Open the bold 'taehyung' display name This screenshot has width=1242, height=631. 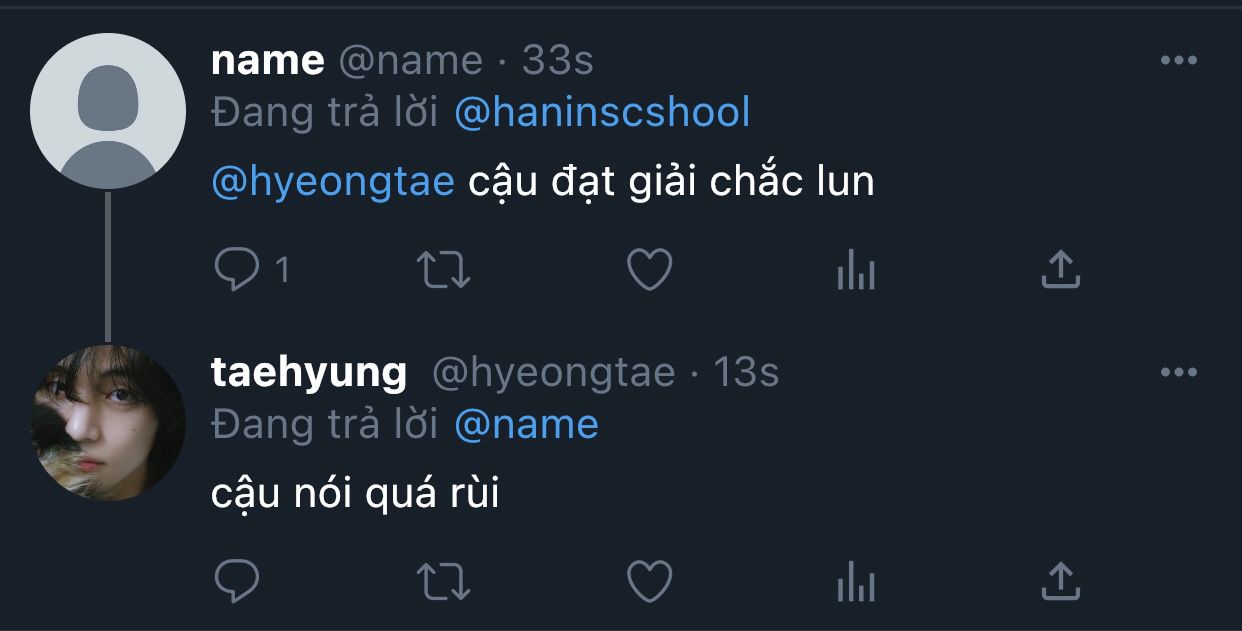coord(309,373)
